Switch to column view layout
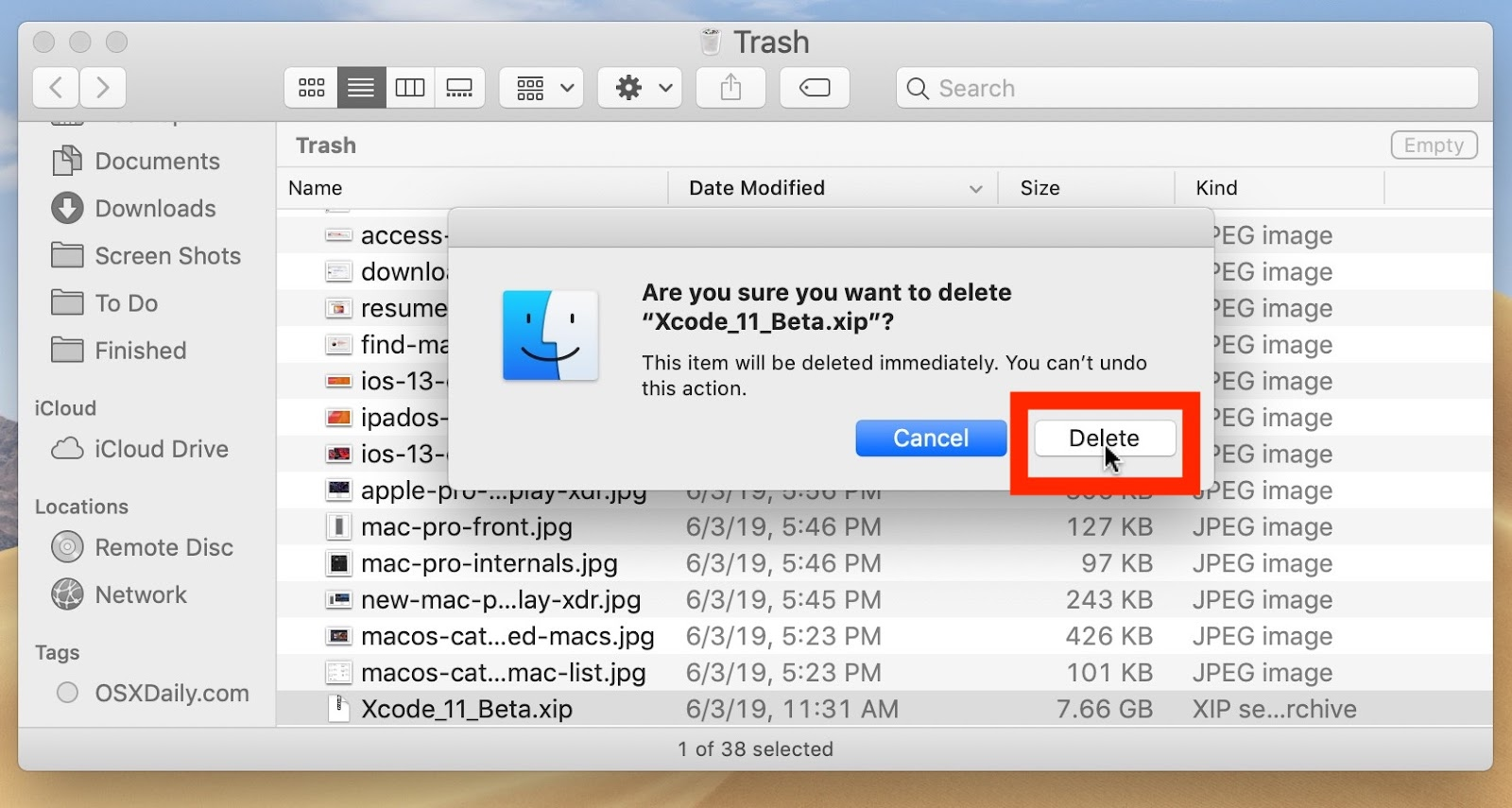Viewport: 1512px width, 808px height. (410, 88)
